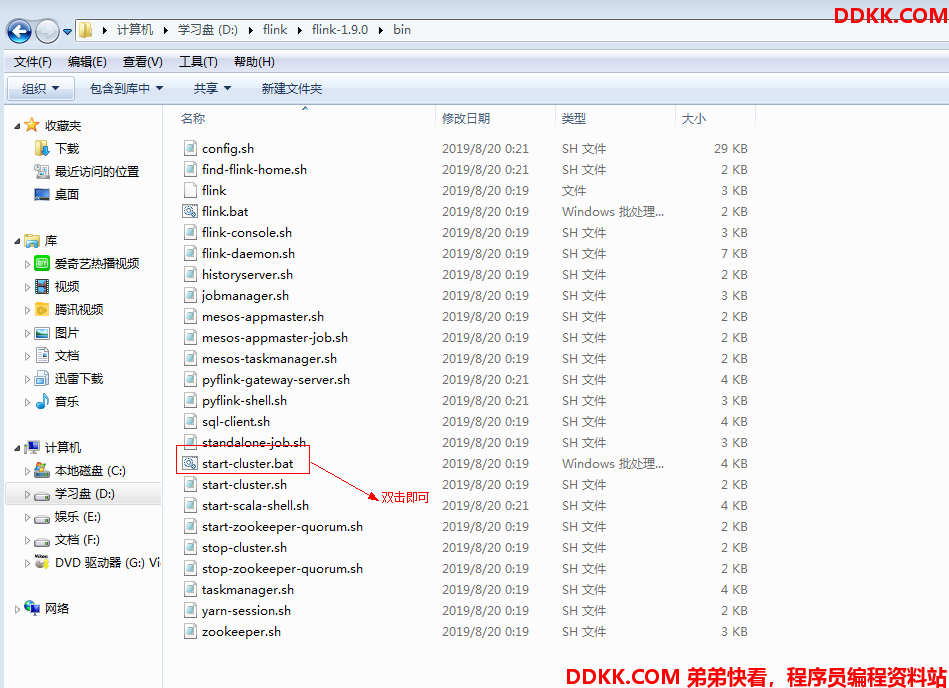The width and height of the screenshot is (949, 688).
Task: Select the sql-client.sh file name
Action: coord(236,422)
